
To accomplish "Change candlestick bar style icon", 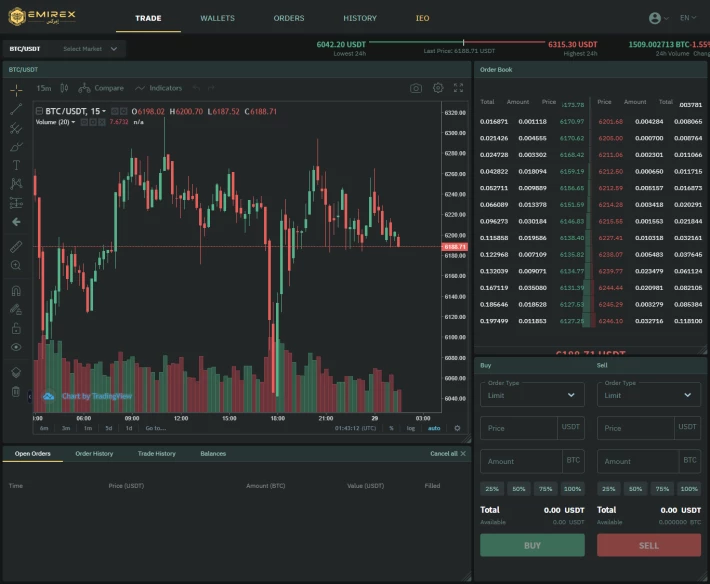I will pyautogui.click(x=64, y=88).
